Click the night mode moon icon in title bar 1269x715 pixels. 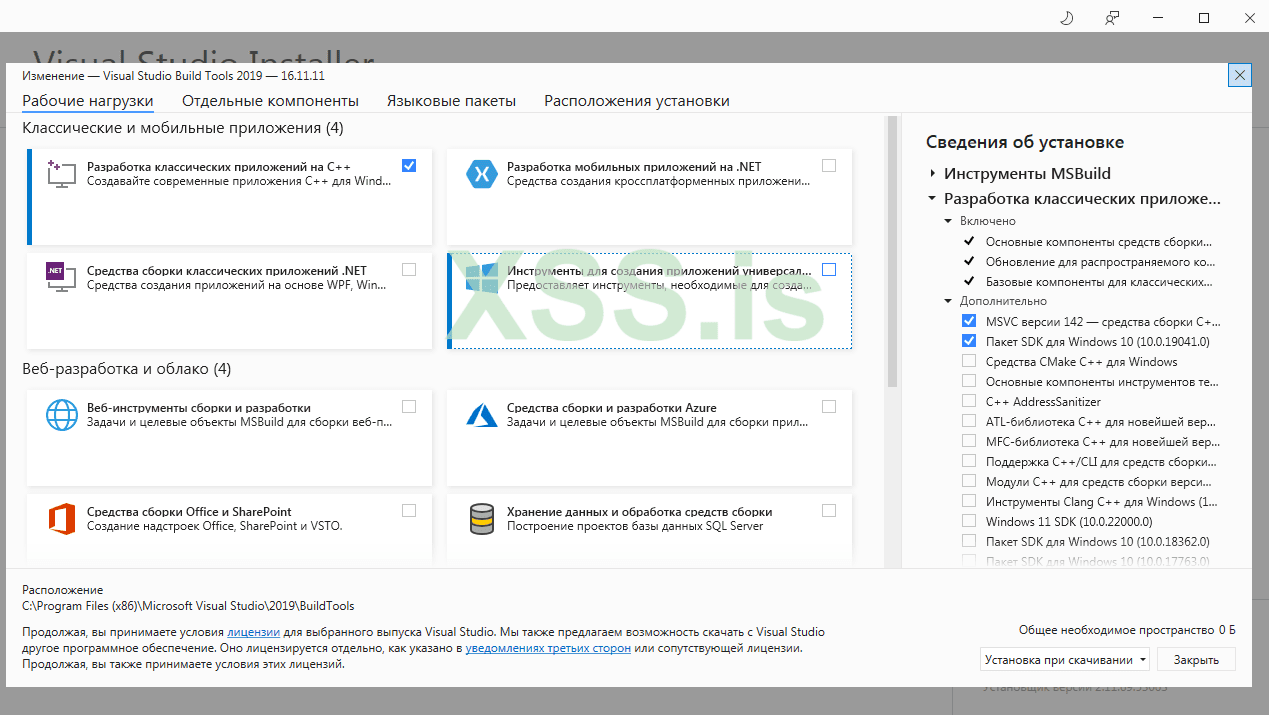(x=1066, y=17)
